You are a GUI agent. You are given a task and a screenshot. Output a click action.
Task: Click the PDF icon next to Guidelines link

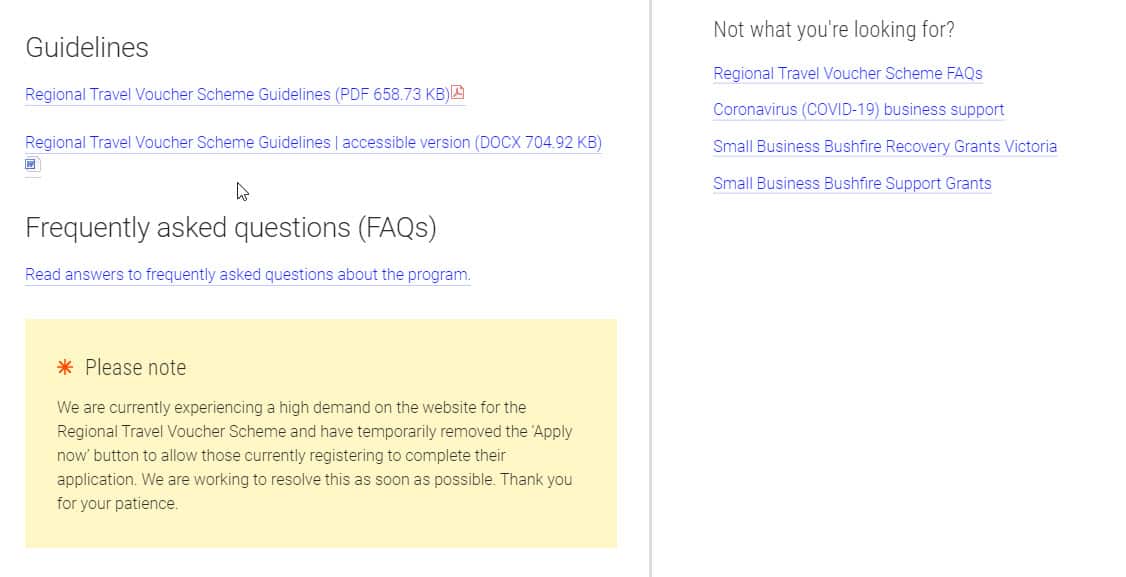tap(457, 92)
